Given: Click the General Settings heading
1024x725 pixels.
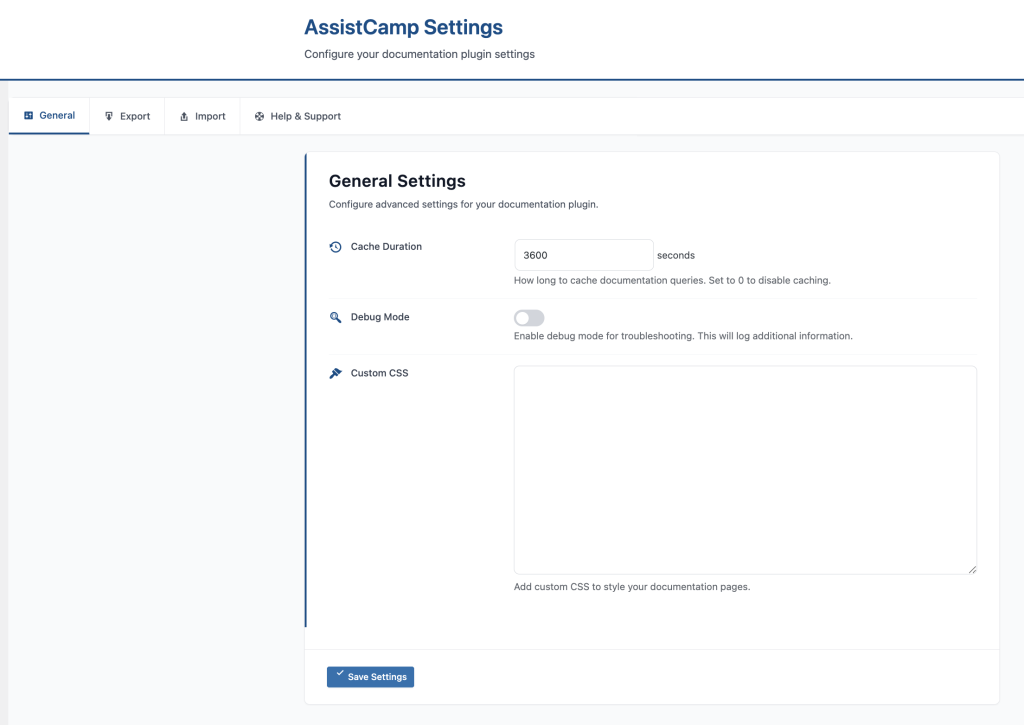Looking at the screenshot, I should [x=397, y=181].
